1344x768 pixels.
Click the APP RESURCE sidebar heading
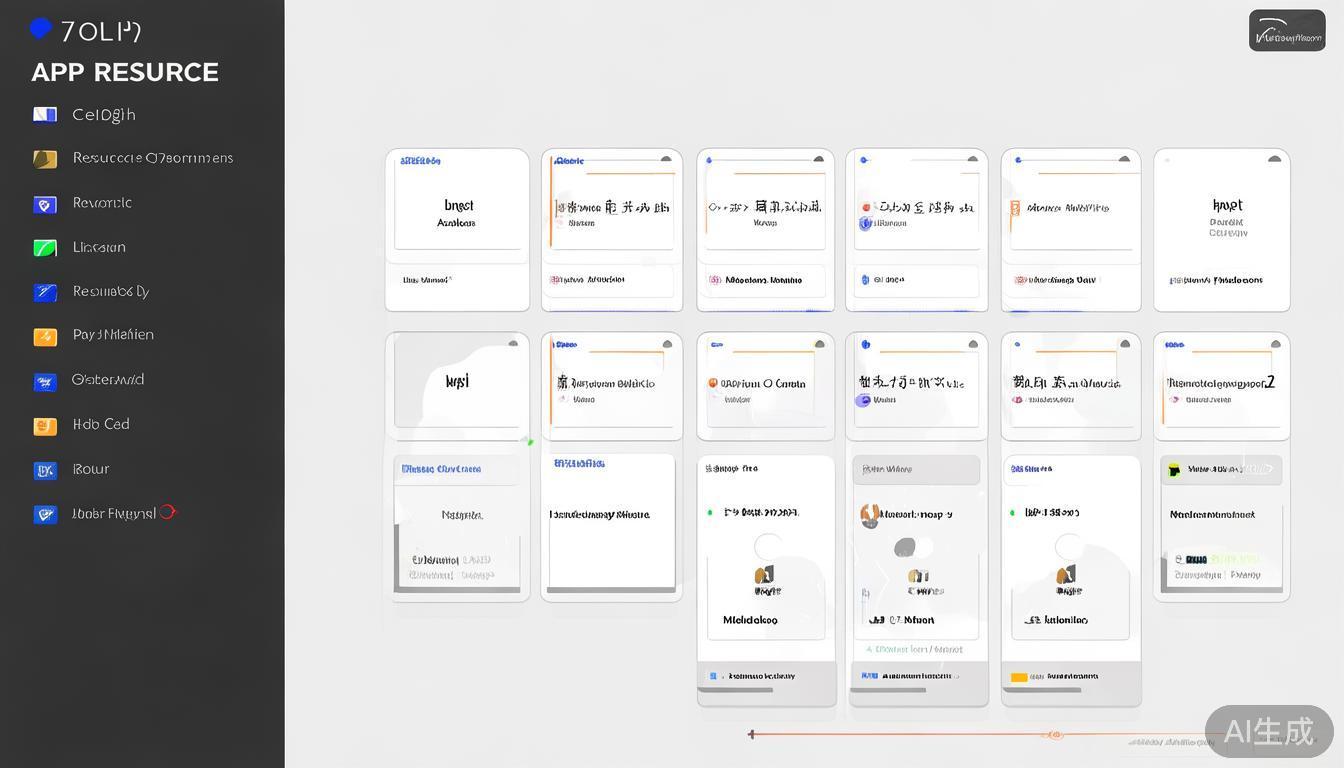pos(125,72)
